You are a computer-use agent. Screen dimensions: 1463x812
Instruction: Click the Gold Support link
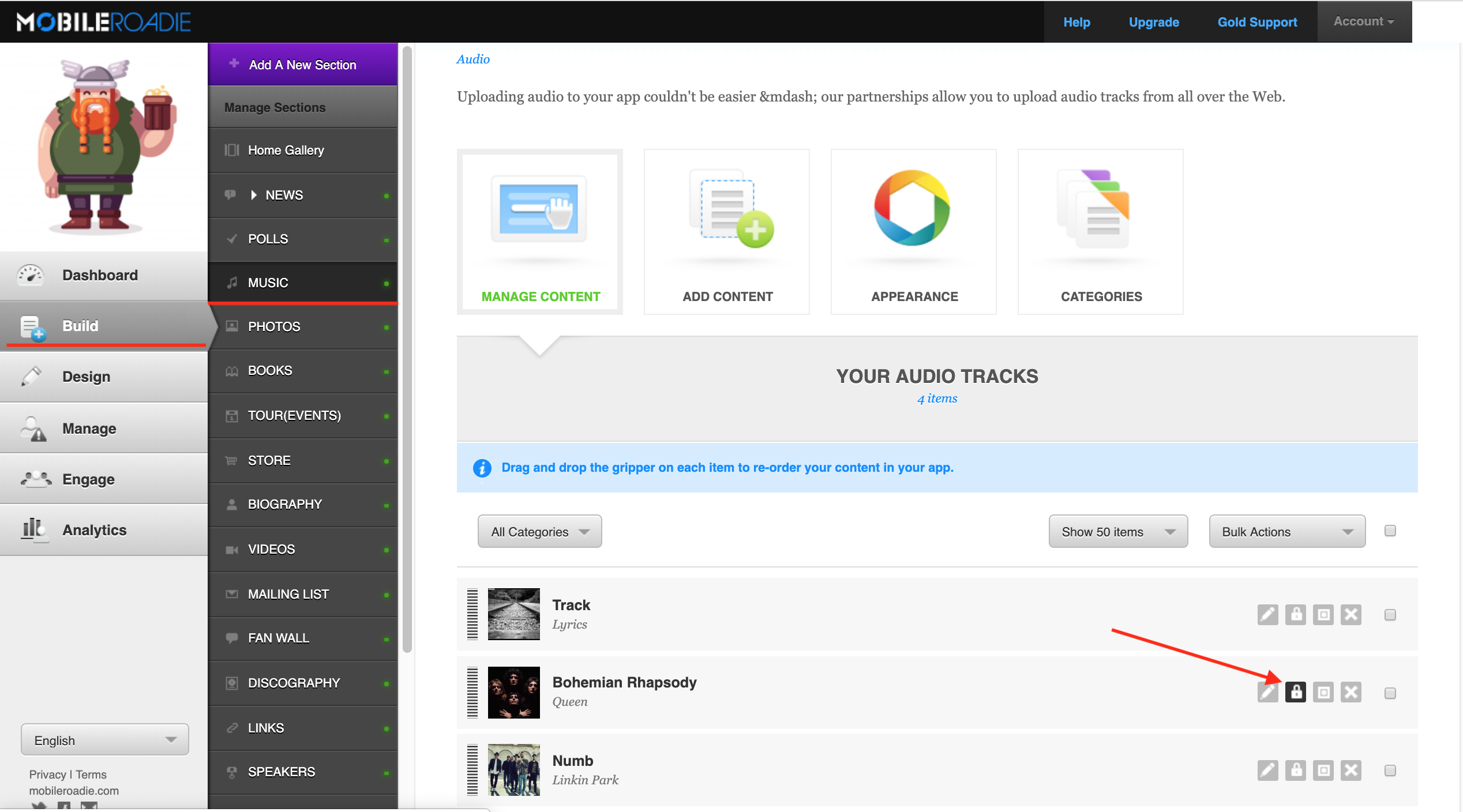pyautogui.click(x=1257, y=22)
